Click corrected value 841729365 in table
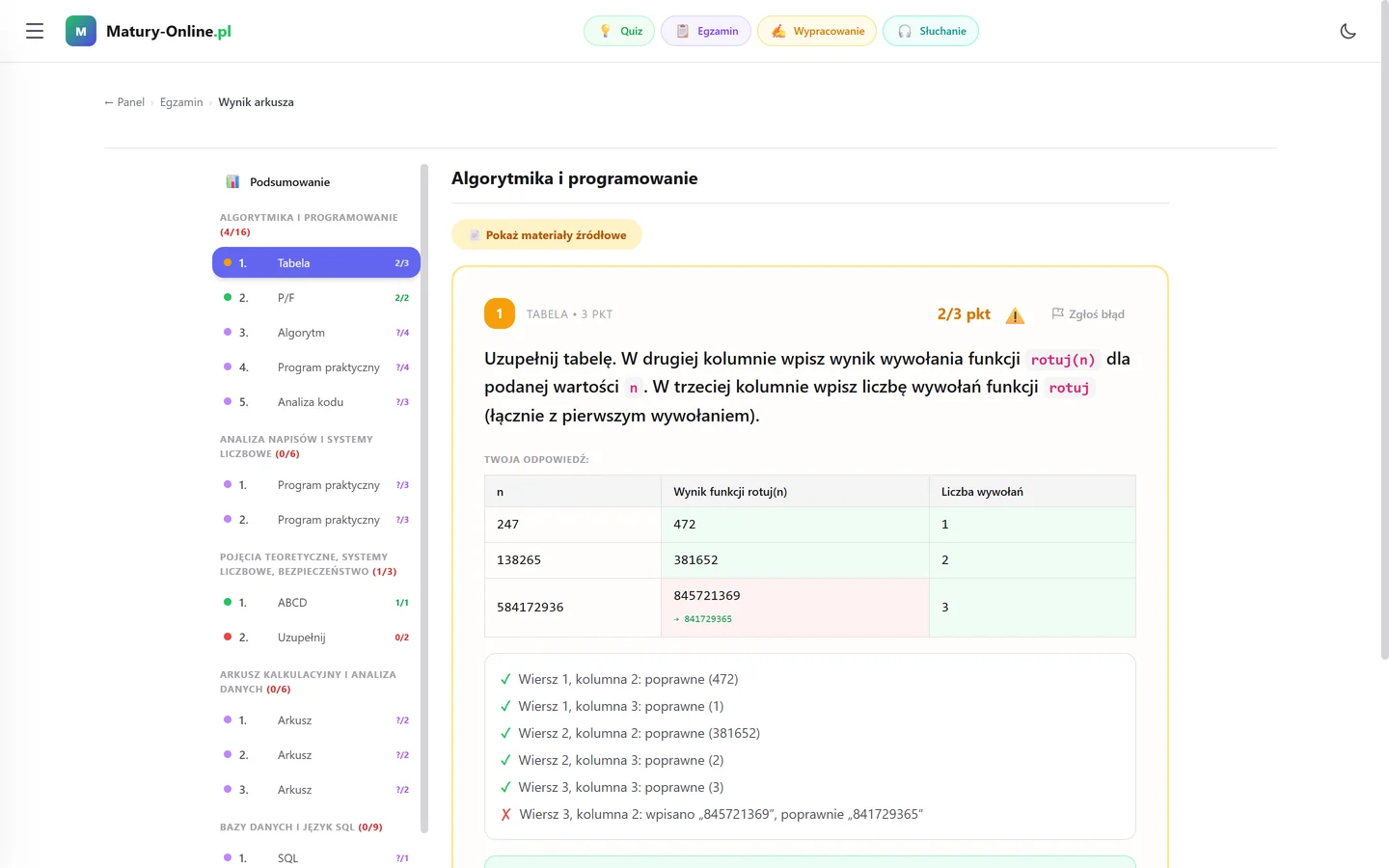This screenshot has height=868, width=1389. pos(708,619)
